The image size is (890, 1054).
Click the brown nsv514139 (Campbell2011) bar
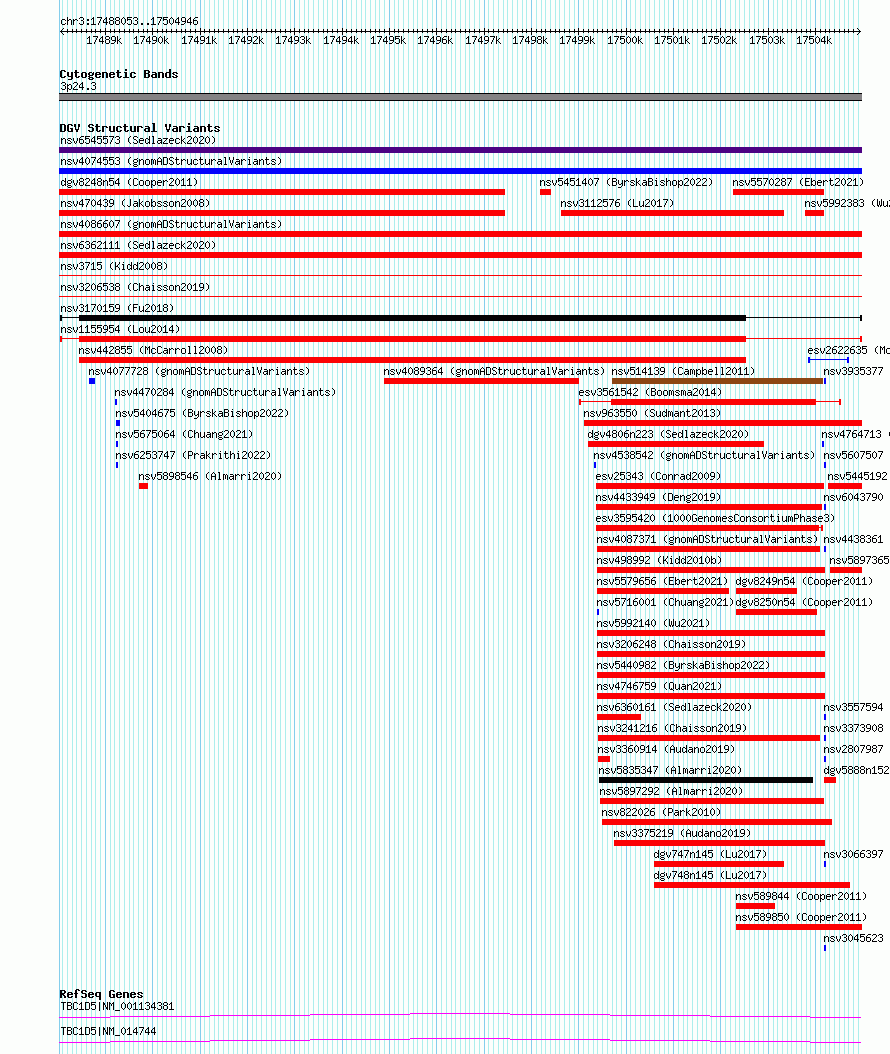(717, 380)
